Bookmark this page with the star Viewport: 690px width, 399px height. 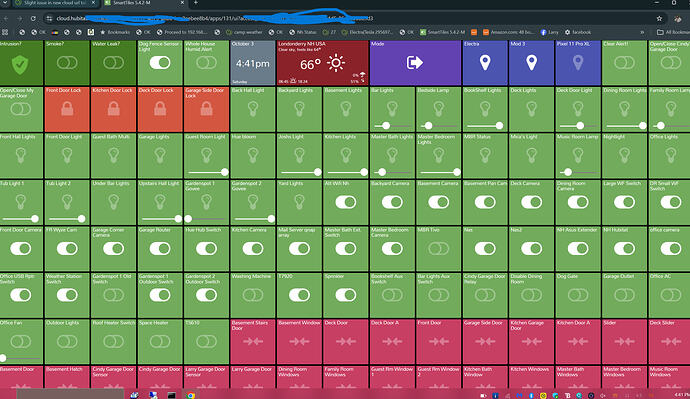point(659,18)
